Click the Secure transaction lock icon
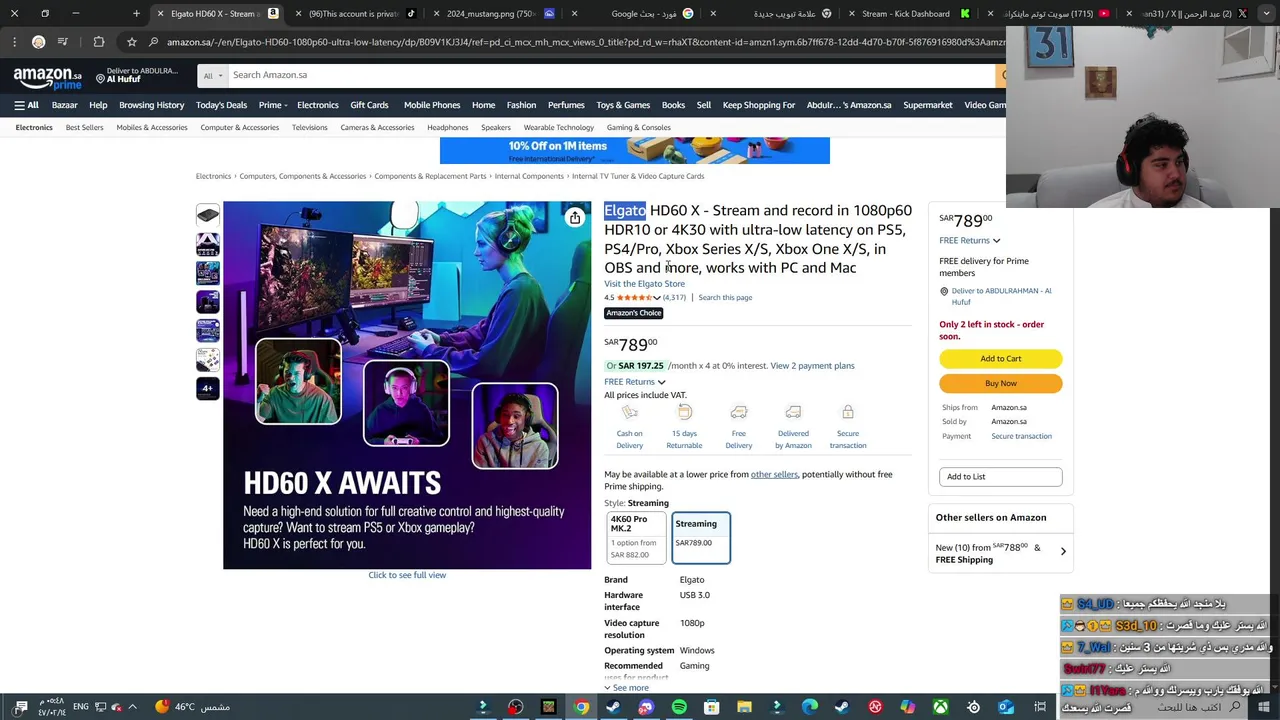The height and width of the screenshot is (720, 1280). click(848, 412)
